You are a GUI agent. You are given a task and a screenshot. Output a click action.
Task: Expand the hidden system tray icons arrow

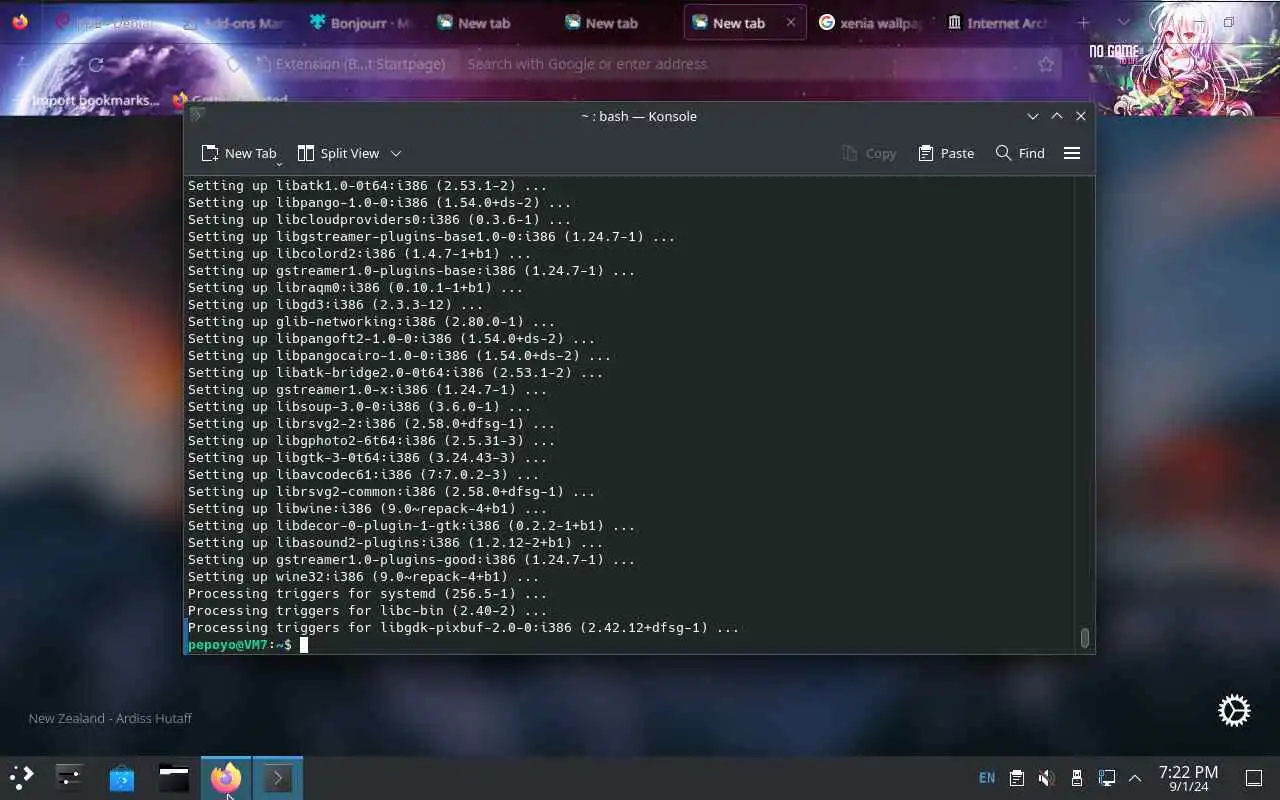pos(1135,778)
